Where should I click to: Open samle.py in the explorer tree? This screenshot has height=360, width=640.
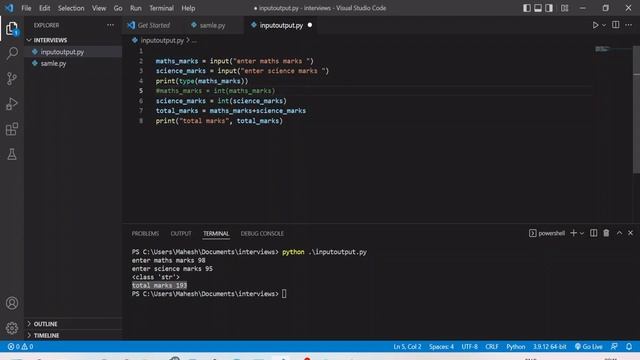pyautogui.click(x=73, y=64)
